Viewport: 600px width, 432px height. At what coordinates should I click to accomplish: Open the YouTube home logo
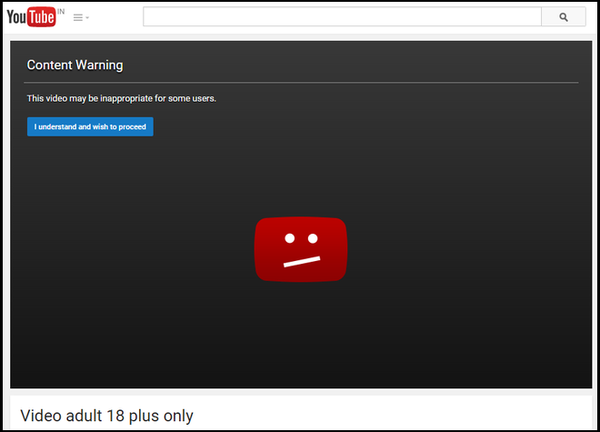click(31, 17)
